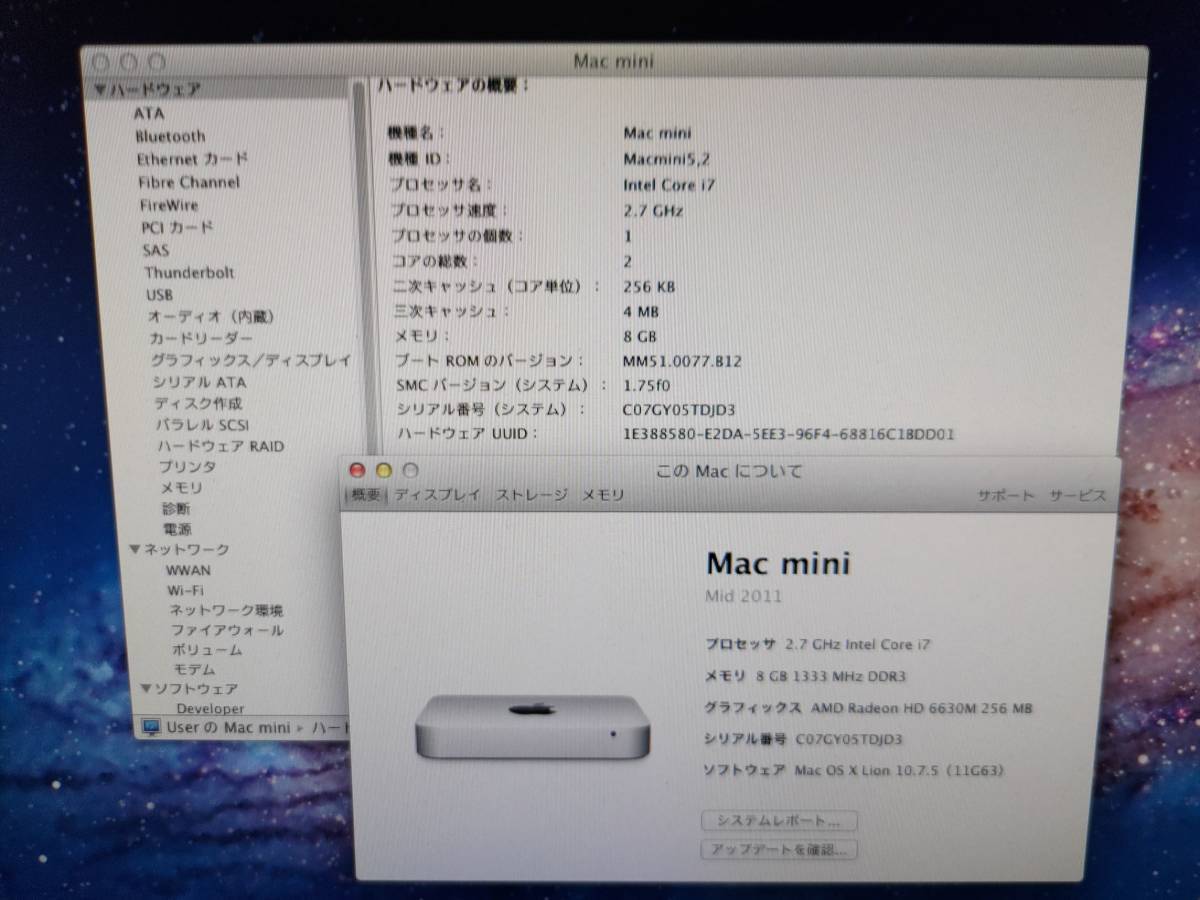The image size is (1200, 900).
Task: Click the computer icon in path bar
Action: pos(151,727)
